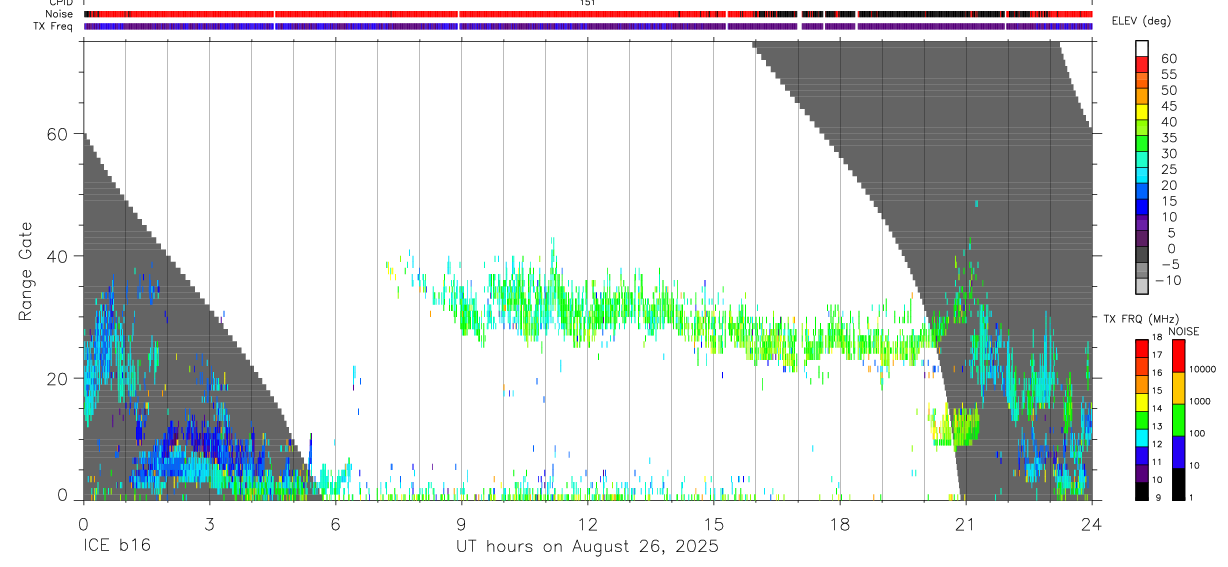
Task: Click the 6 hour tick on the time axis
Action: pyautogui.click(x=336, y=523)
